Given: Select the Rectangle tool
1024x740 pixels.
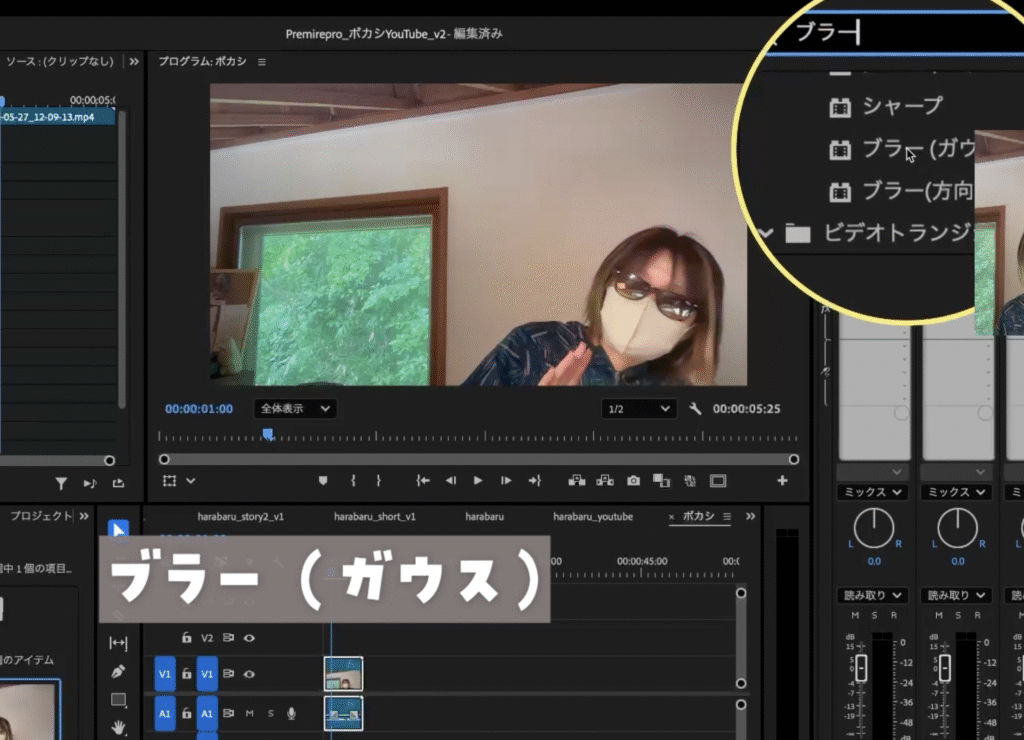Looking at the screenshot, I should coord(119,700).
